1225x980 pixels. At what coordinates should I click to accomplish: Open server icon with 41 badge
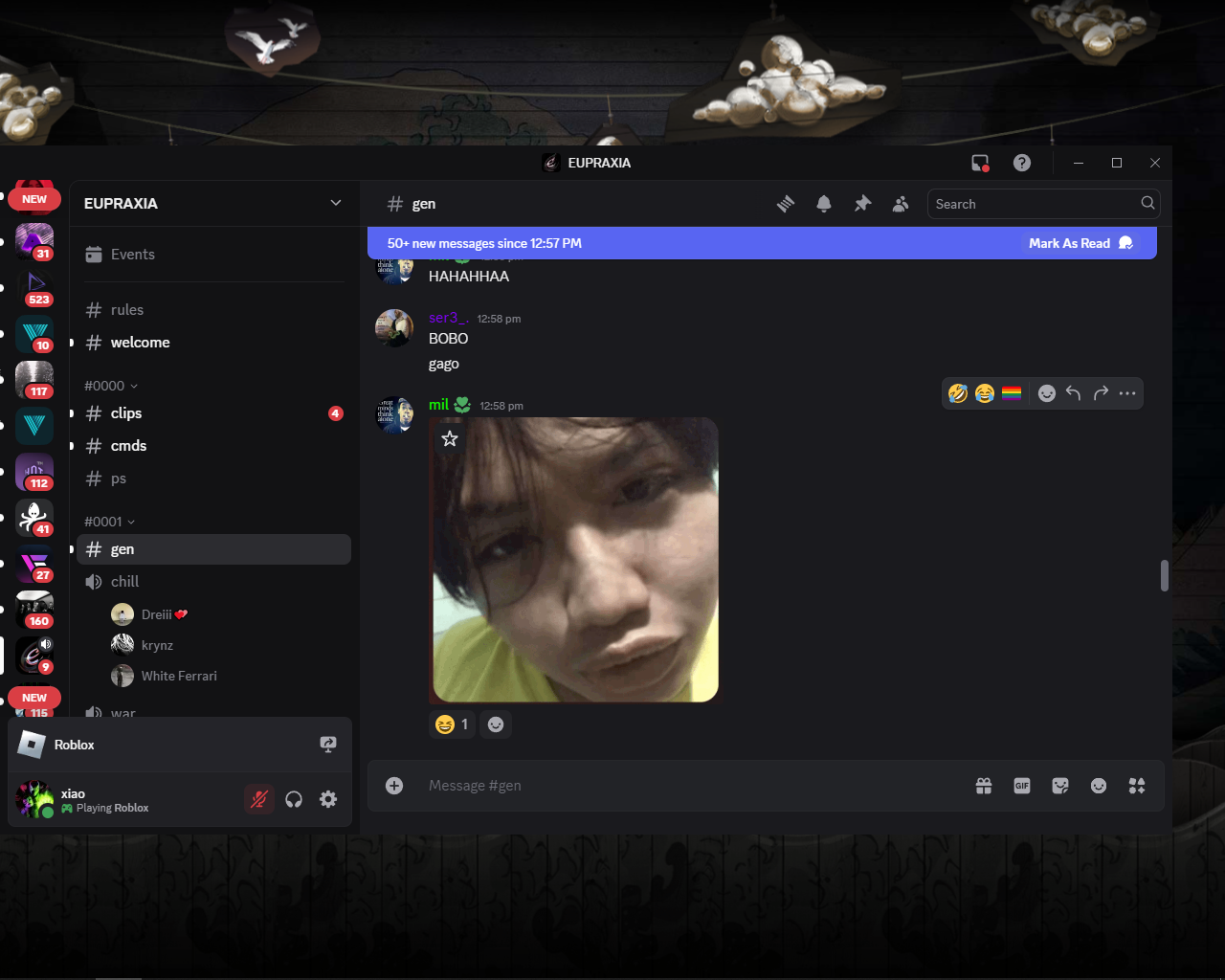[34, 518]
